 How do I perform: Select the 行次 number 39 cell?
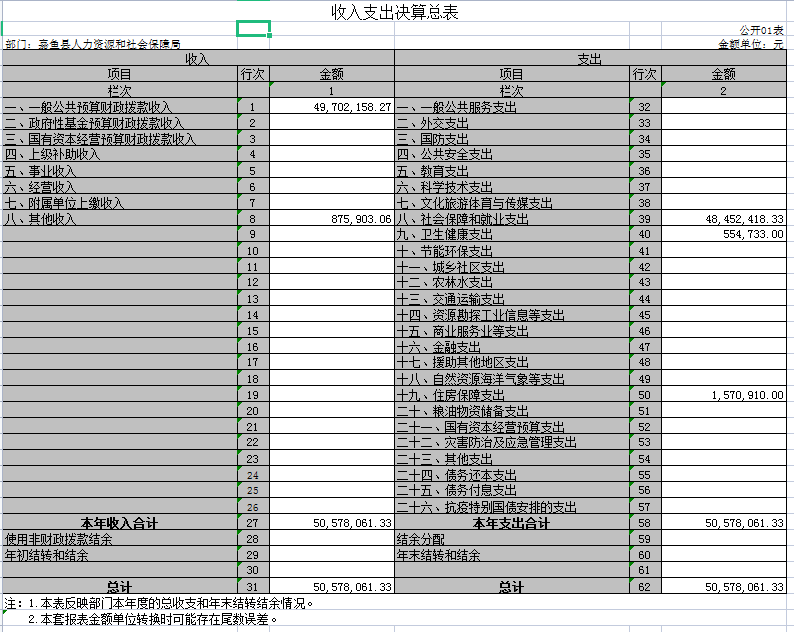pyautogui.click(x=645, y=219)
